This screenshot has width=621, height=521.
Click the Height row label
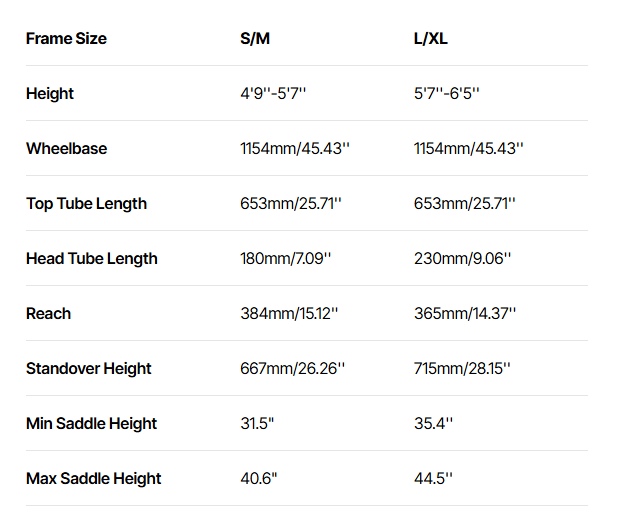click(x=50, y=94)
